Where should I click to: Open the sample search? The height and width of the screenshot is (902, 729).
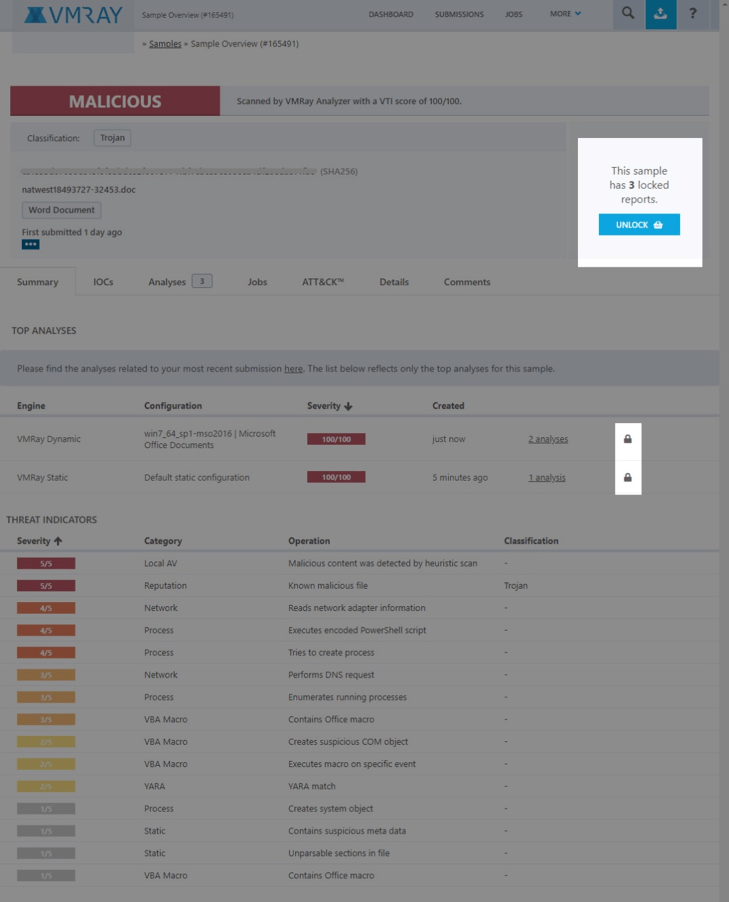coord(627,15)
